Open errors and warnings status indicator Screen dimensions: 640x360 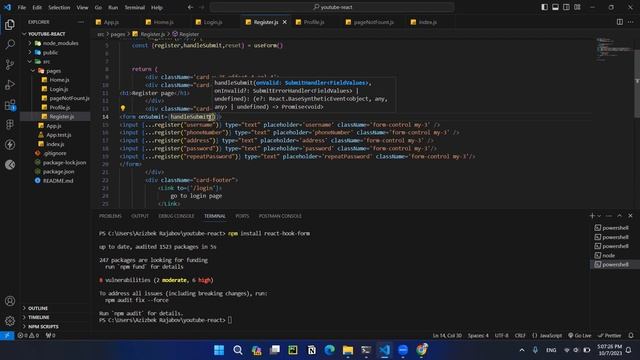pos(28,336)
